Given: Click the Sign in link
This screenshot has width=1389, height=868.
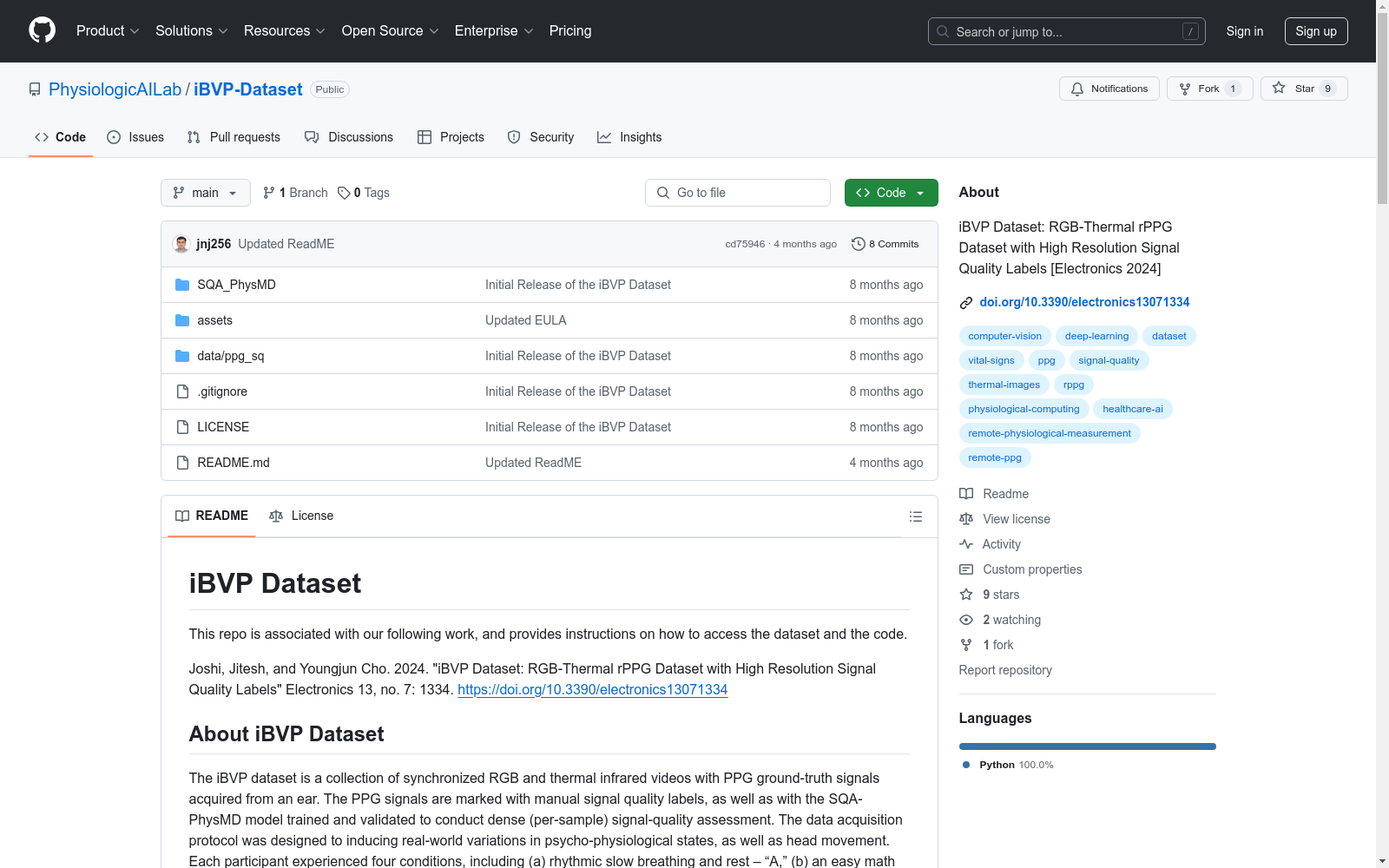Looking at the screenshot, I should point(1245,31).
